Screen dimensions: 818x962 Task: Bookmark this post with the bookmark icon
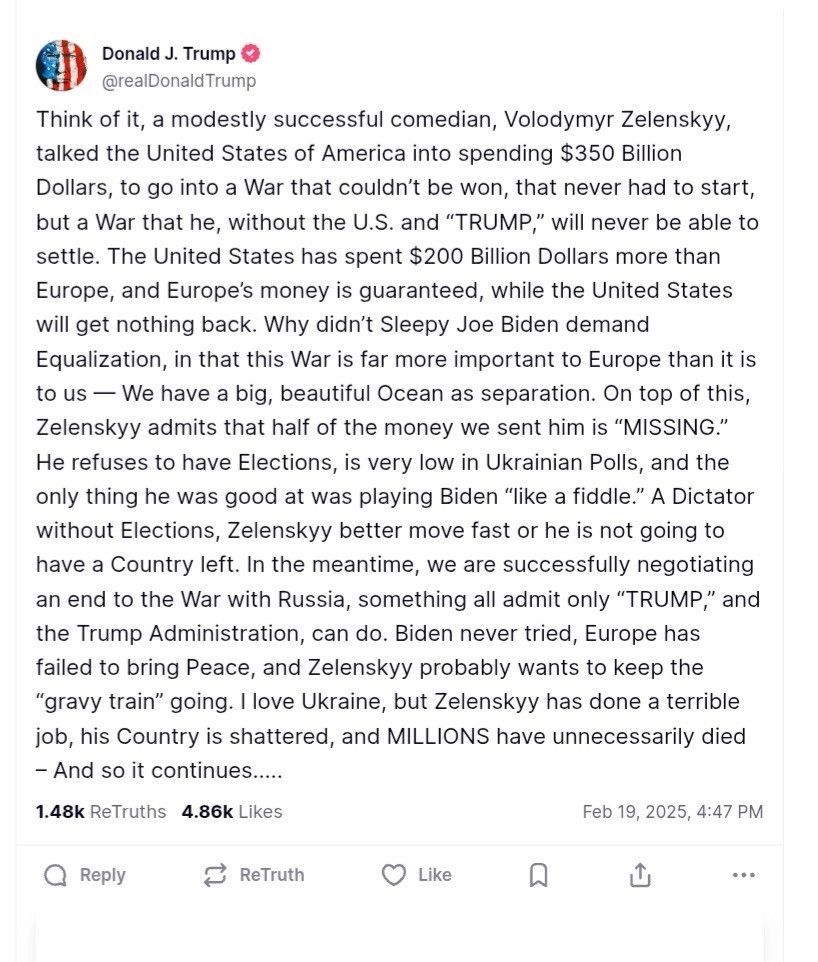coord(538,875)
